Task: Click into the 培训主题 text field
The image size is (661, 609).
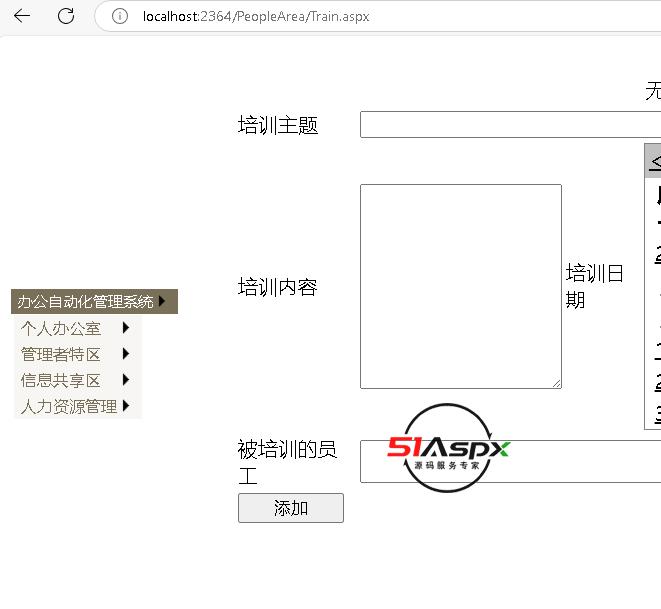Action: click(511, 124)
